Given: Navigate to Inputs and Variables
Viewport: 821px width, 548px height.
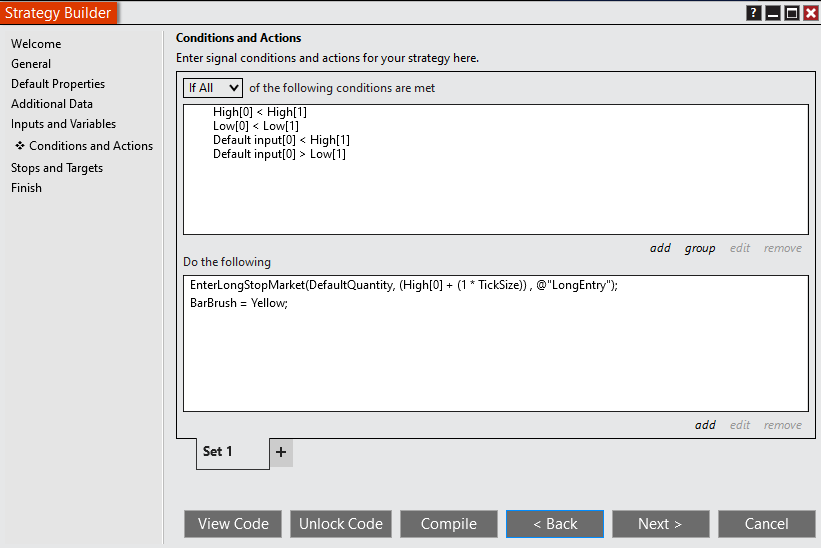Looking at the screenshot, I should (63, 124).
